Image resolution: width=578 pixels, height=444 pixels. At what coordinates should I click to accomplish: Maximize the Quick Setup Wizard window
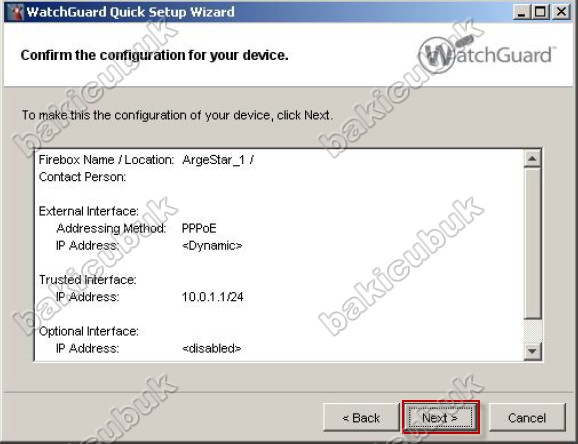[540, 12]
